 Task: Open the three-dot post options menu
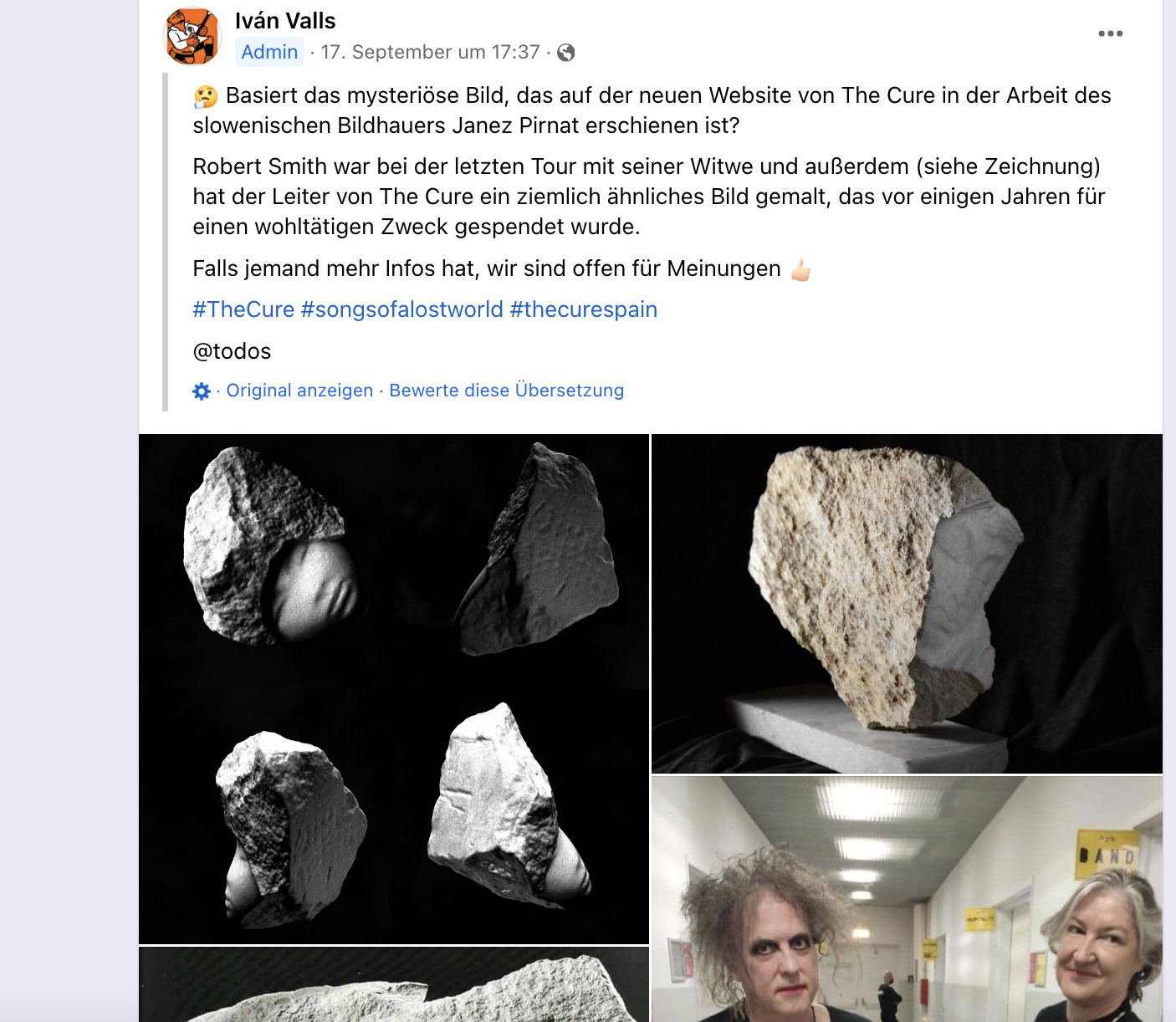click(1110, 33)
